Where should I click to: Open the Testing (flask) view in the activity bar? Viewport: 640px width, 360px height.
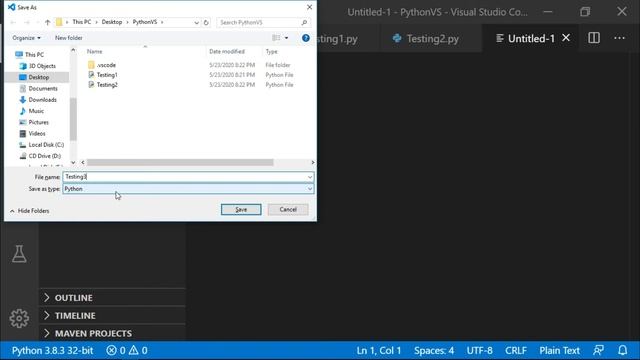19,253
